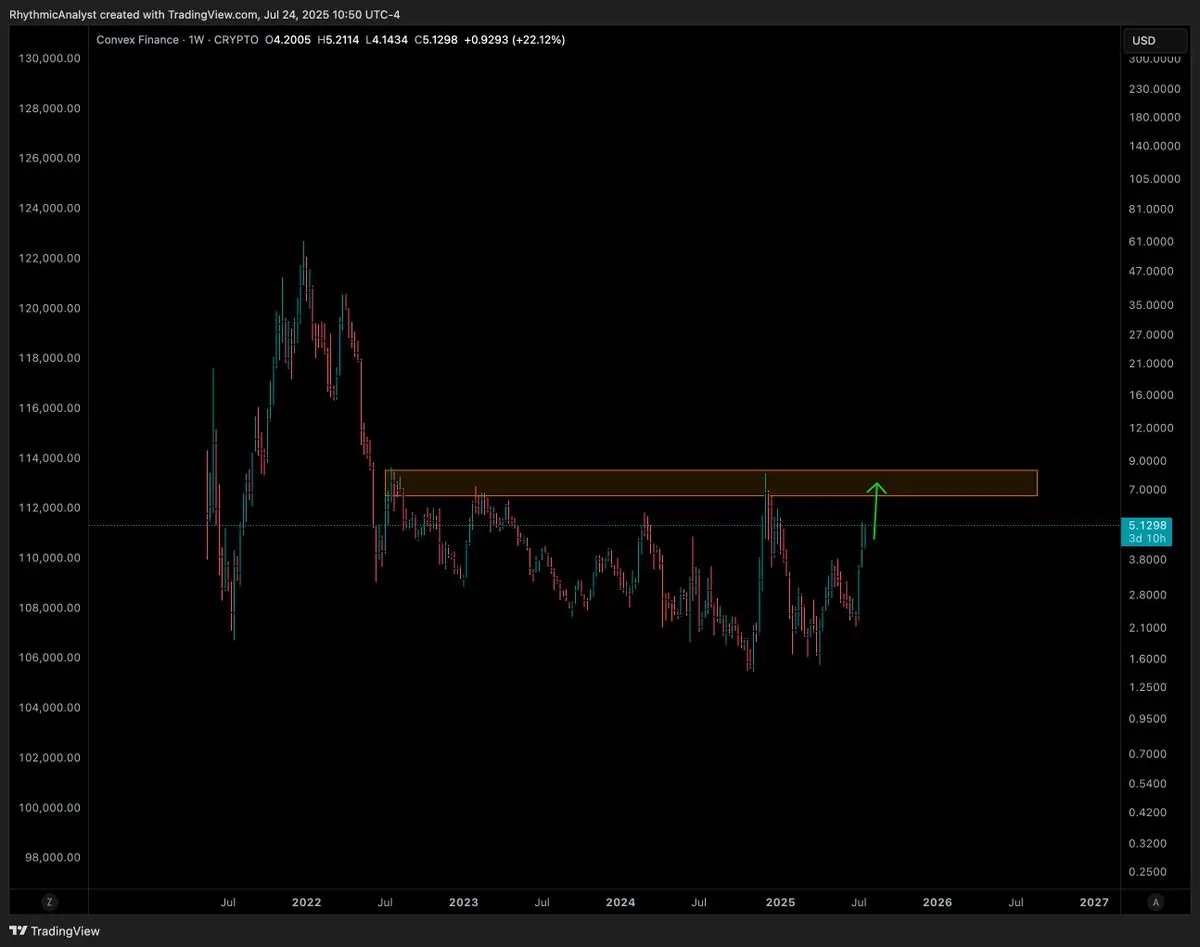Click the 112,000.00 left price scale label
The width and height of the screenshot is (1200, 947).
point(50,508)
